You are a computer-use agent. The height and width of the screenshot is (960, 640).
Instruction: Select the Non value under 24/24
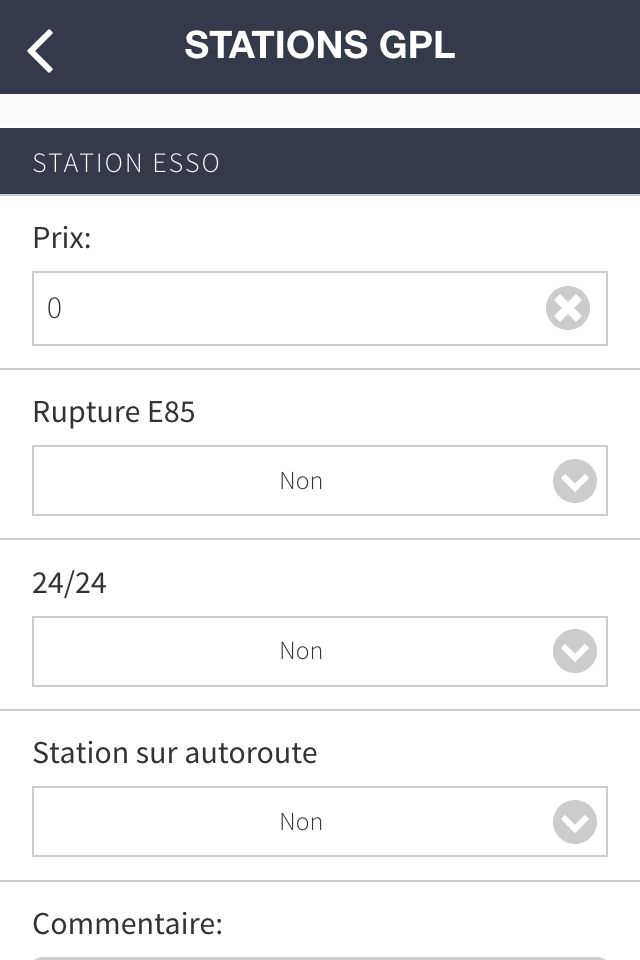301,651
